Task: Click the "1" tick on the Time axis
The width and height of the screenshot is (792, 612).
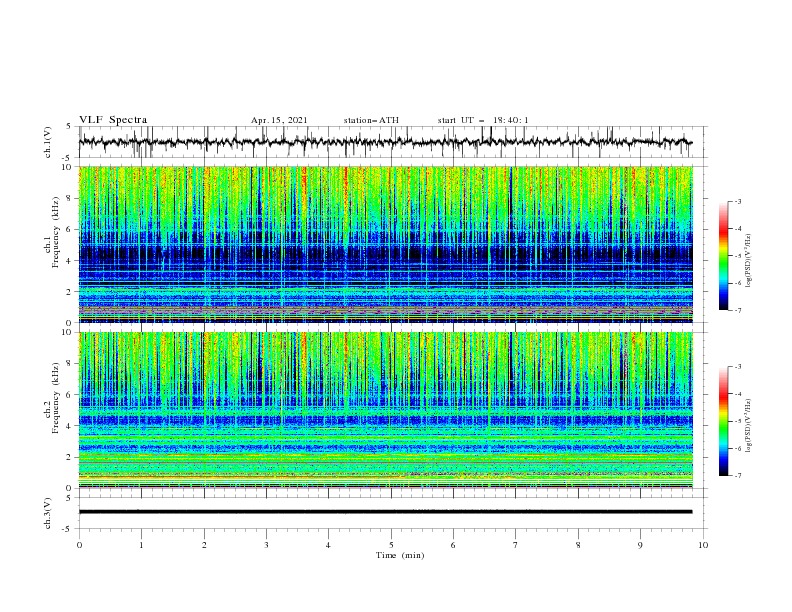Action: tap(141, 545)
